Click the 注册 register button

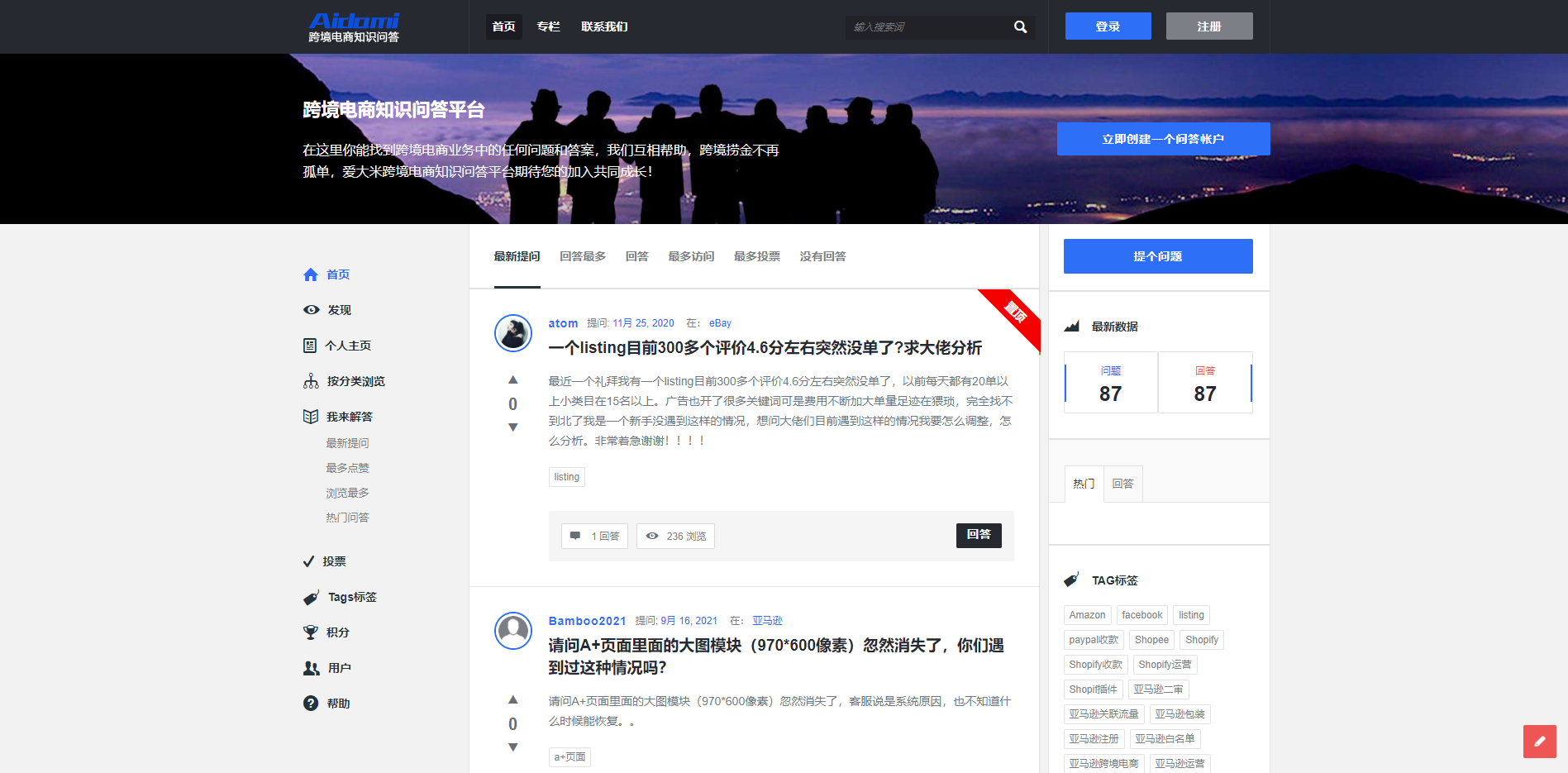point(1209,26)
